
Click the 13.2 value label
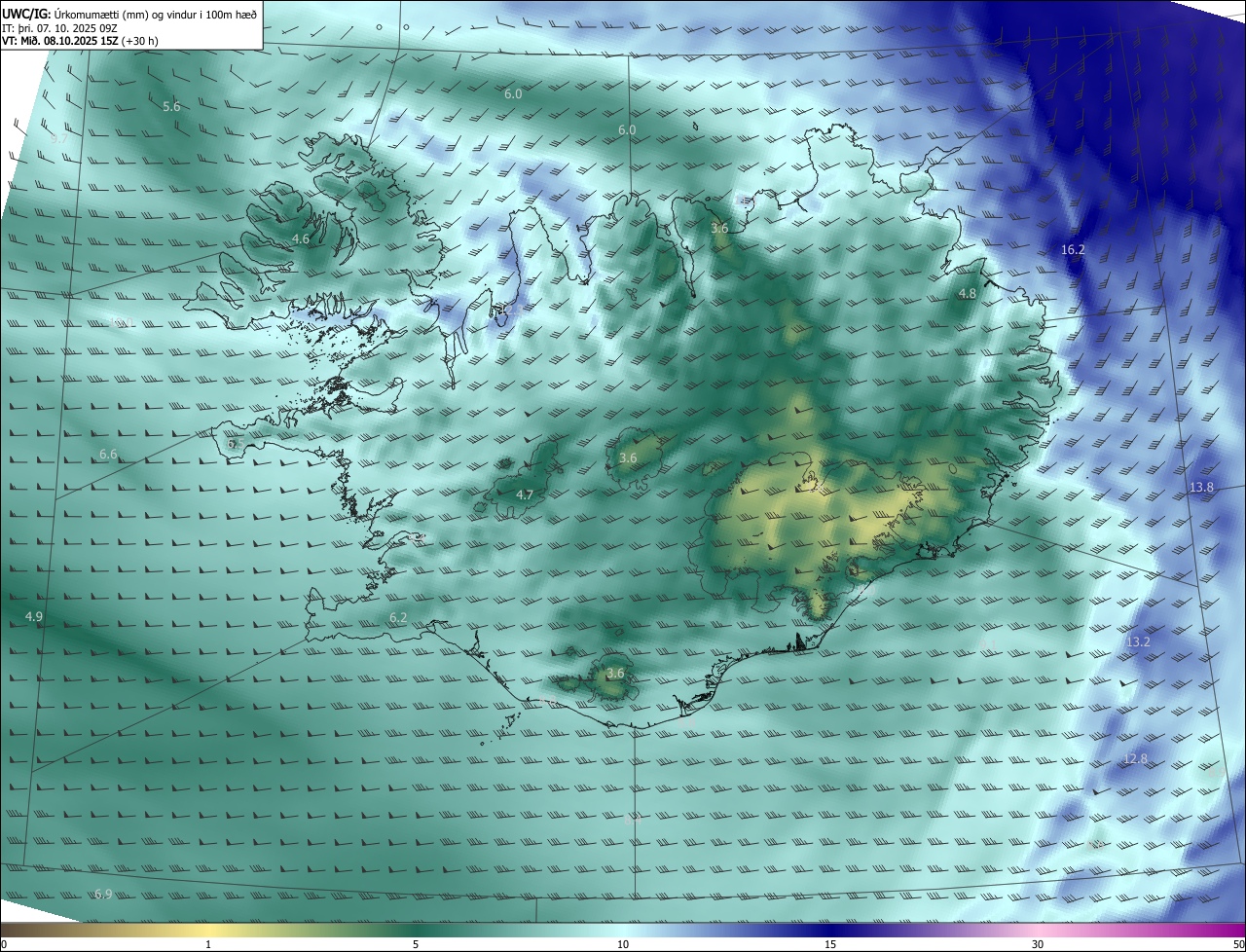(x=1138, y=641)
